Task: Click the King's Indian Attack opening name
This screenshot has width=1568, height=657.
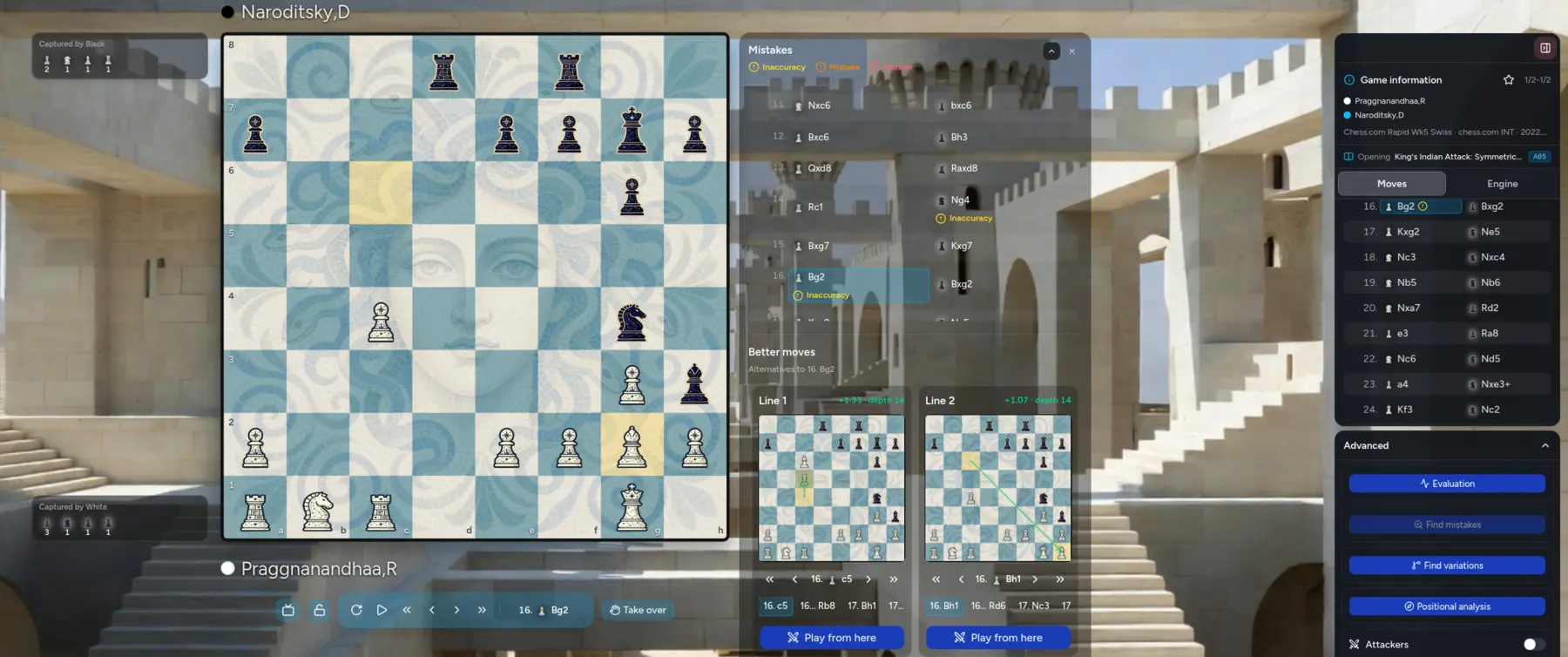Action: [1457, 157]
